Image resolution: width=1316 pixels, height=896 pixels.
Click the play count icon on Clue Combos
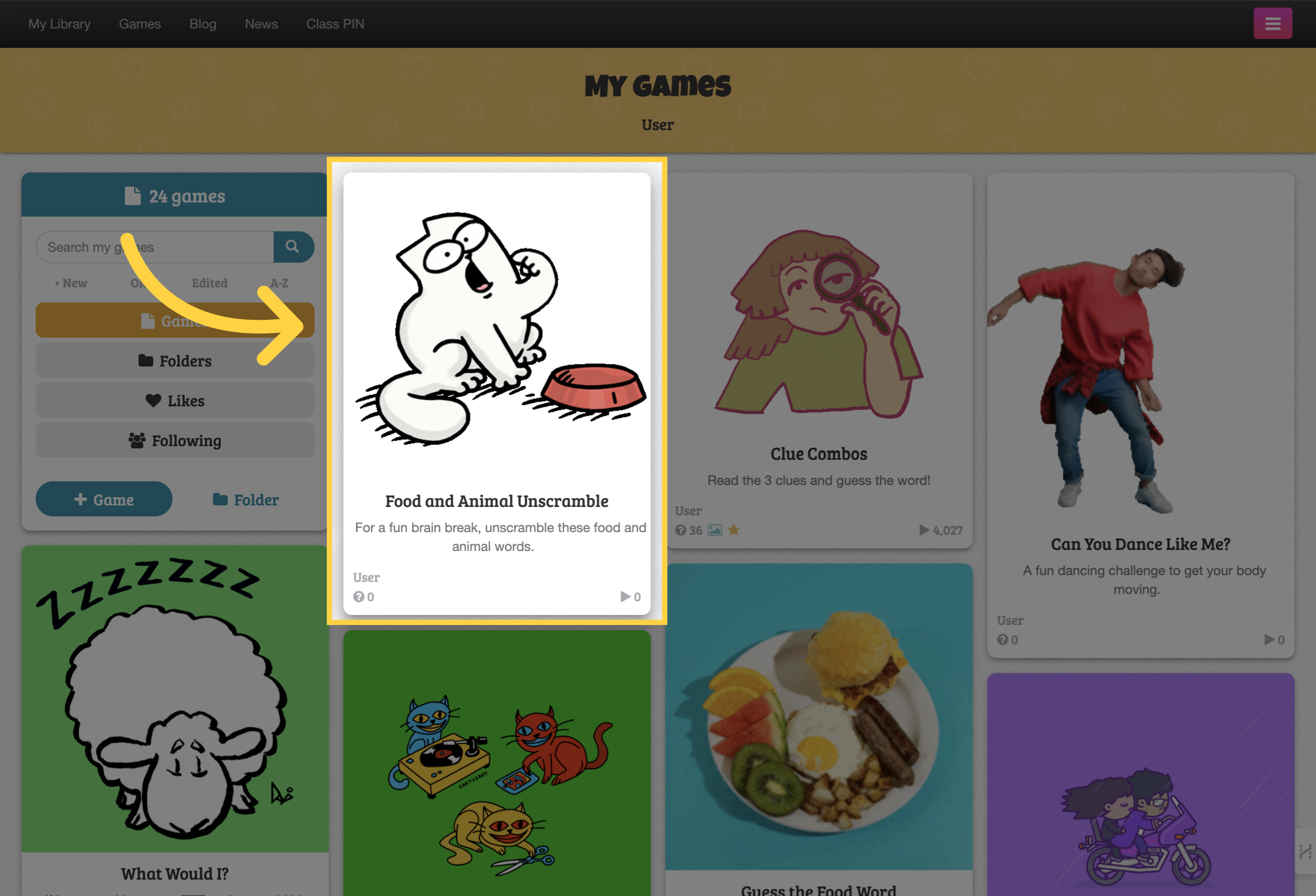(x=924, y=531)
